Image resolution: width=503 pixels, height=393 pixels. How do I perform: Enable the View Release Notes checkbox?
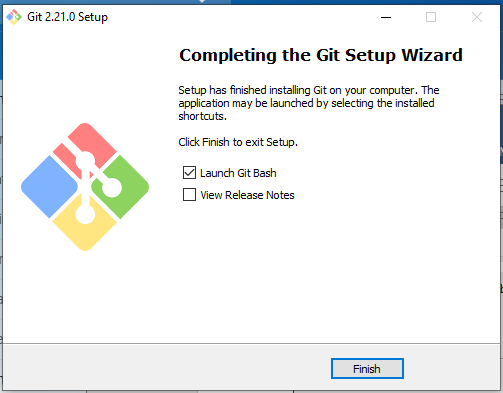pos(189,195)
